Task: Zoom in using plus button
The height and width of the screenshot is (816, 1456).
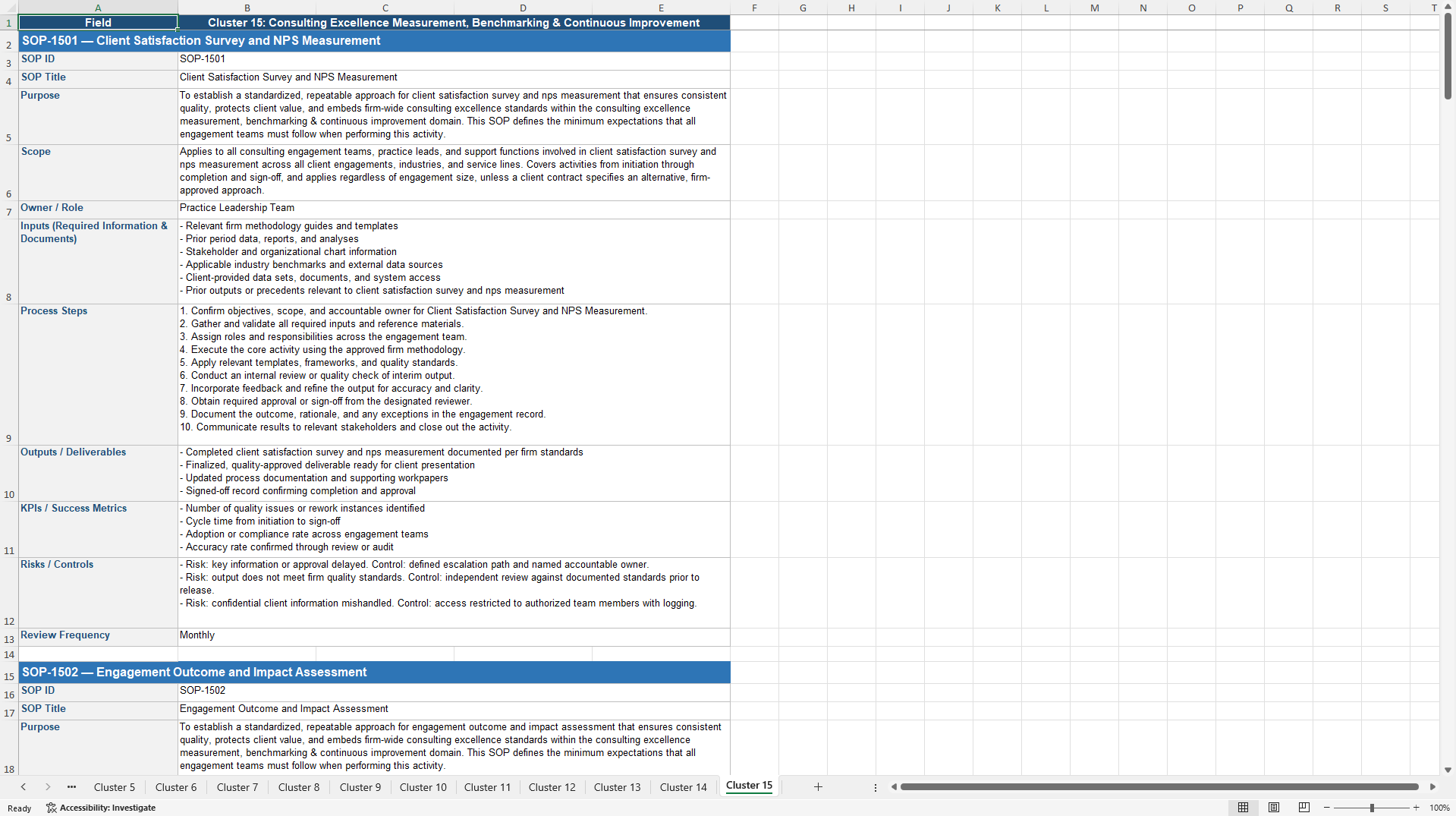Action: (x=1416, y=808)
